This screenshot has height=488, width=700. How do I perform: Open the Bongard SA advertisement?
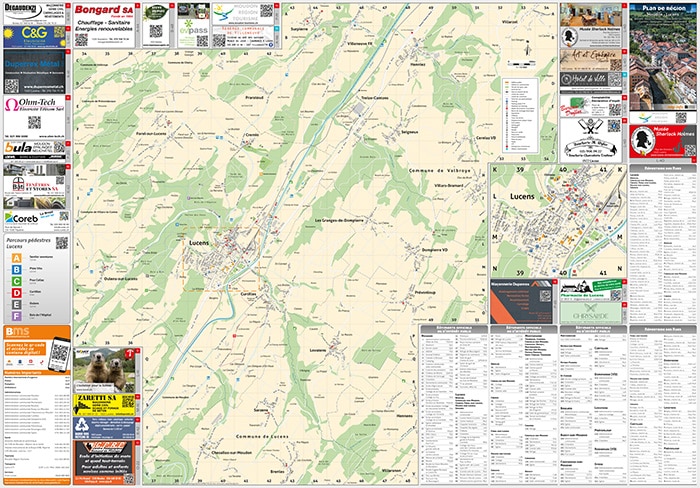[103, 25]
